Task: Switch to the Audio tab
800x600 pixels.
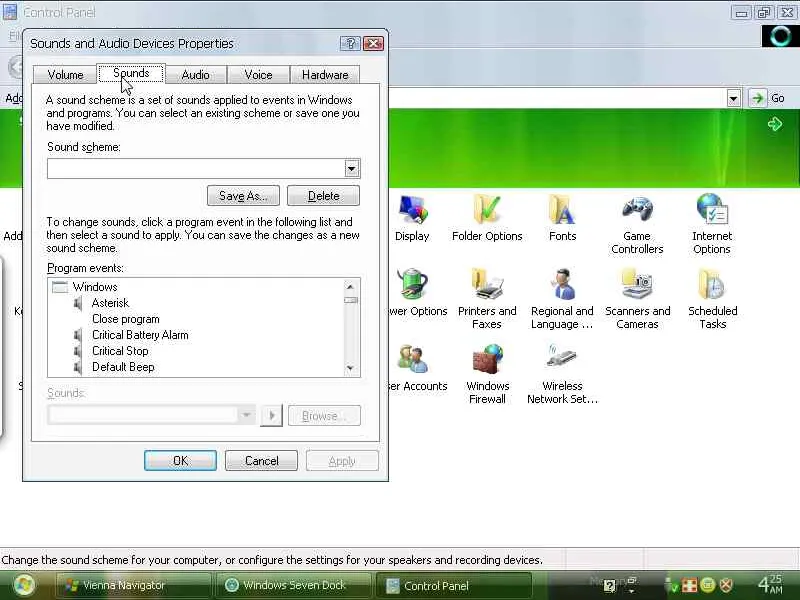Action: [x=195, y=74]
